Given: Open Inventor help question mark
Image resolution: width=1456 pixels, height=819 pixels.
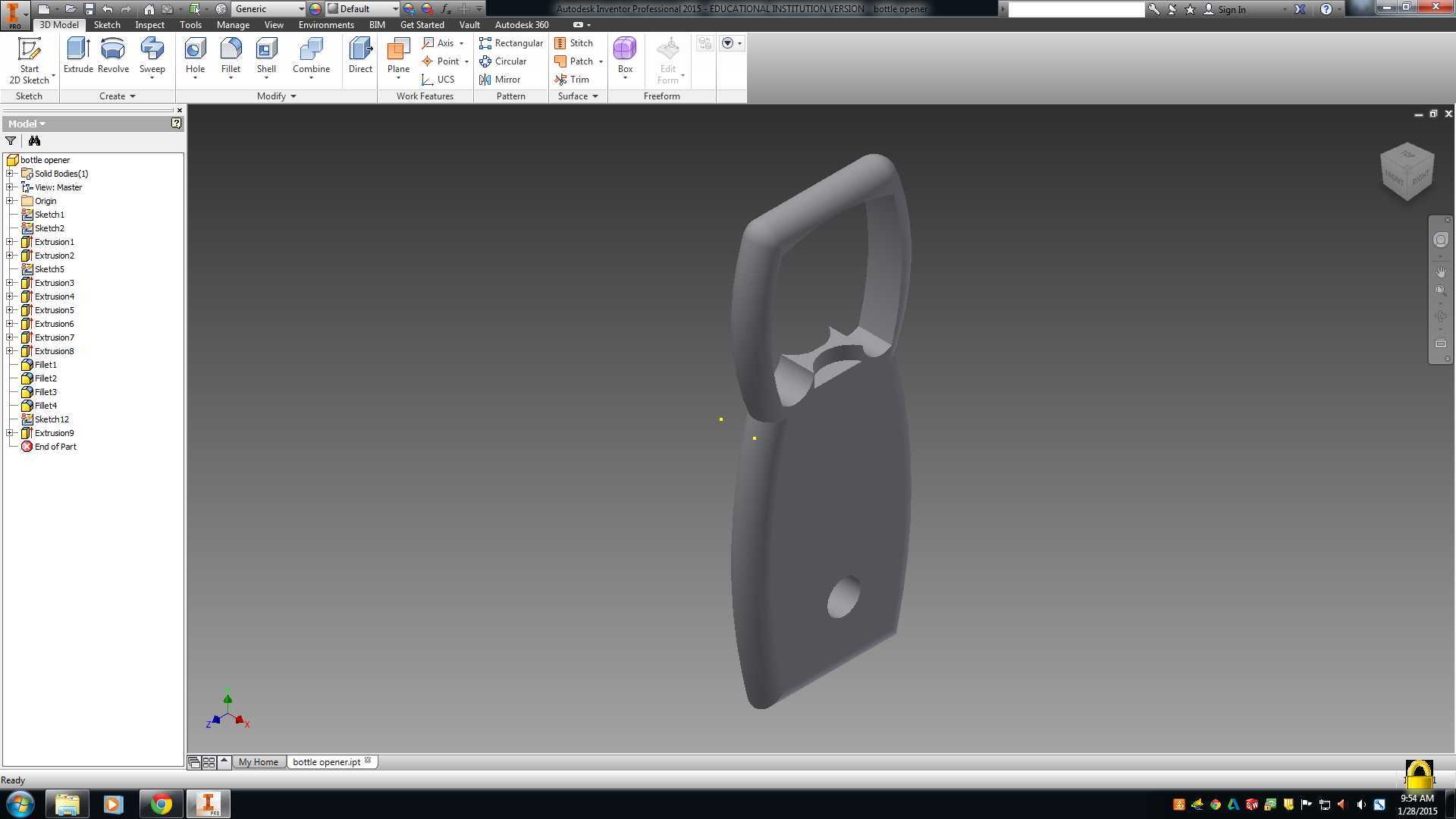Looking at the screenshot, I should [1326, 9].
